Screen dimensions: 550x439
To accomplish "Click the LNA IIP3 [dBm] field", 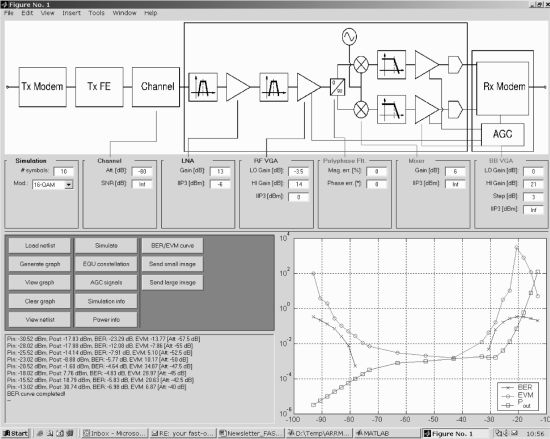I will click(x=220, y=184).
